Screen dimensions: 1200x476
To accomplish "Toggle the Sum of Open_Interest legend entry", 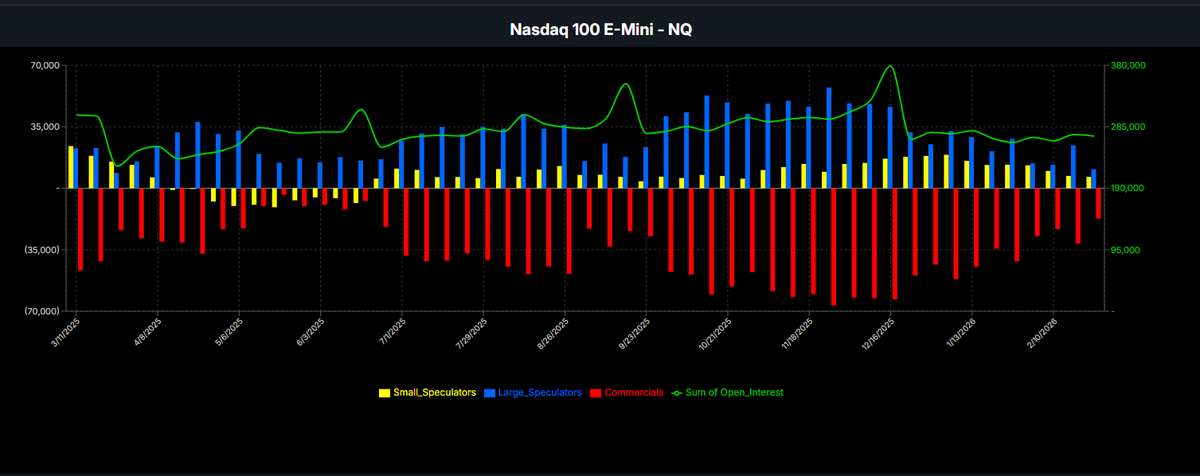I will [x=728, y=393].
